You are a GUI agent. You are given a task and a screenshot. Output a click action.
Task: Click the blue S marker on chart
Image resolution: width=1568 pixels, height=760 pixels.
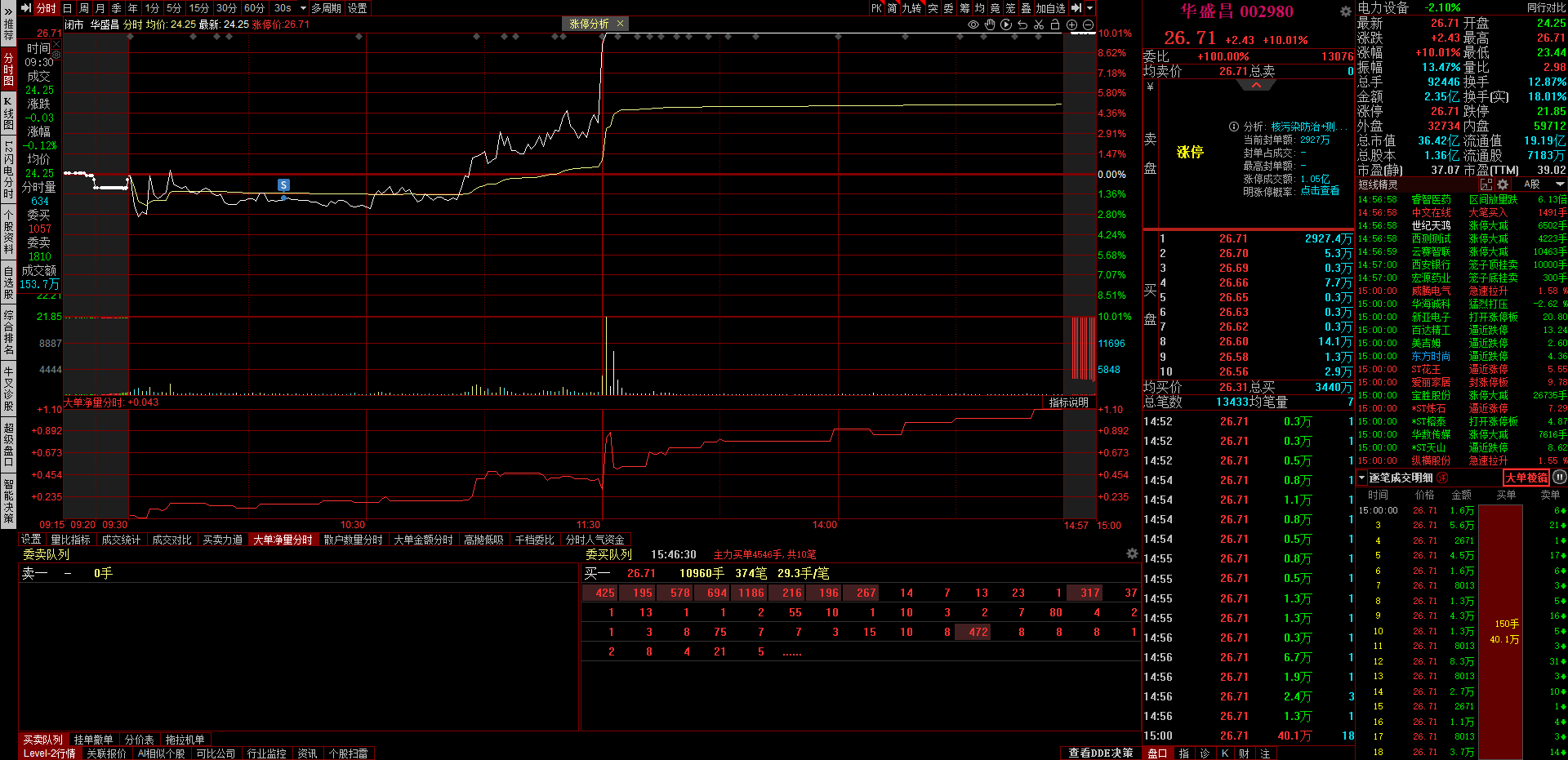[283, 185]
